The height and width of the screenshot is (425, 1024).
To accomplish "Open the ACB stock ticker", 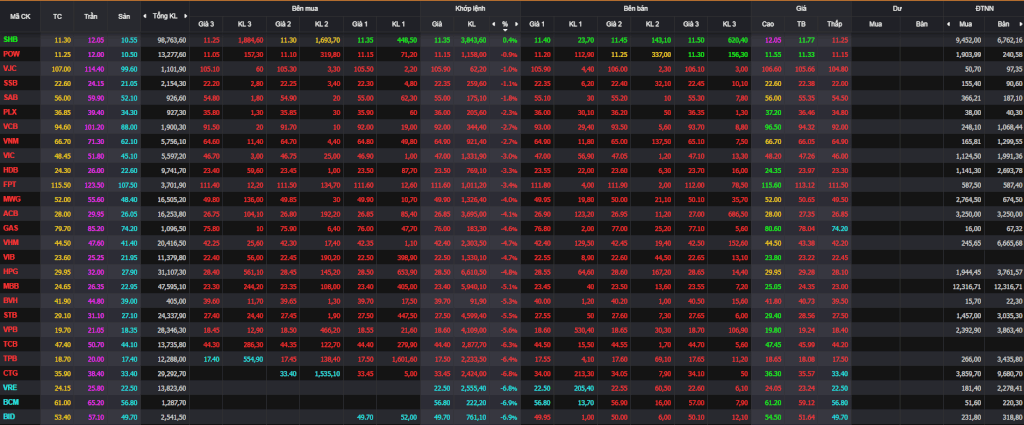I will coord(10,213).
